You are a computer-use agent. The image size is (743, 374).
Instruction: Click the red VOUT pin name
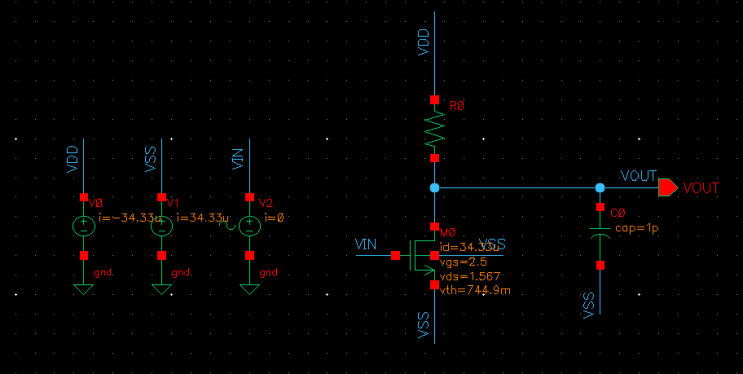pos(701,188)
